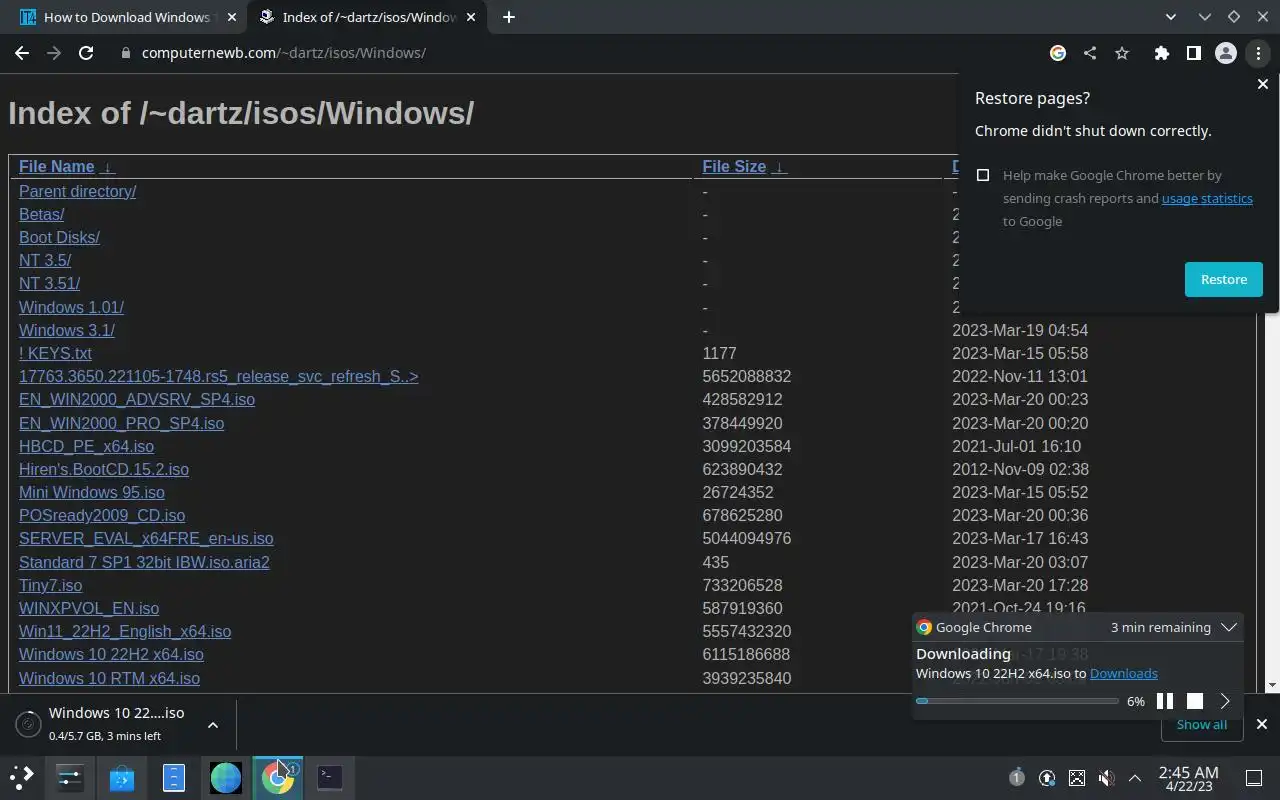Sort by File Name header
The image size is (1280, 800).
(x=56, y=167)
